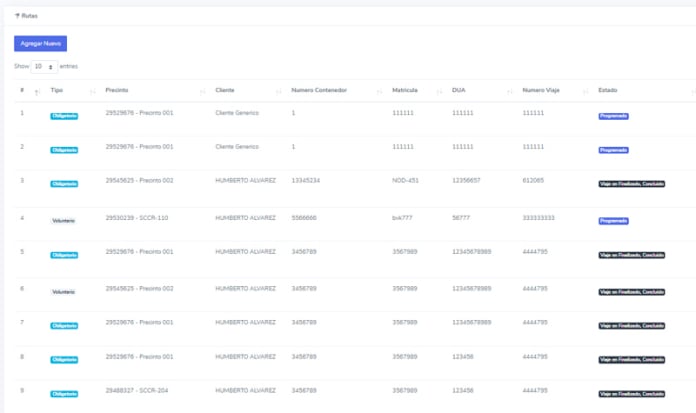This screenshot has width=696, height=413.
Task: Sort table by # column arrows
Action: point(37,92)
